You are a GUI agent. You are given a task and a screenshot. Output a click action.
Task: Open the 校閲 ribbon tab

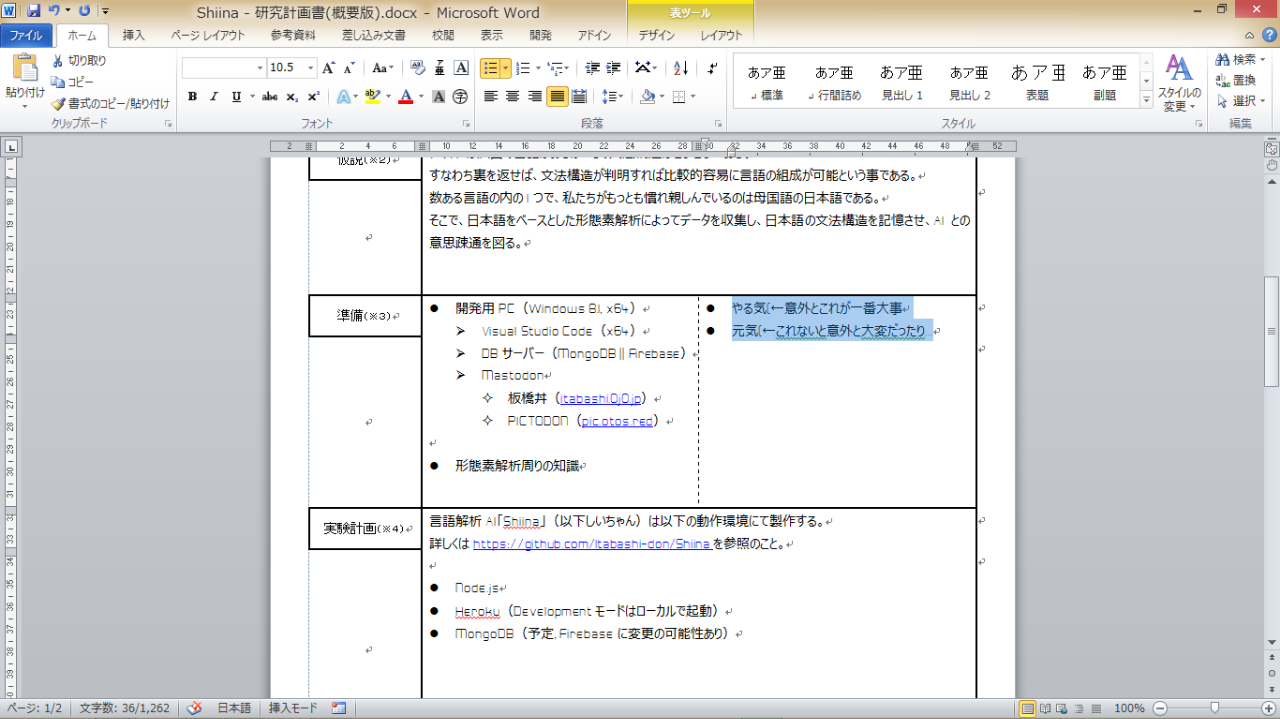443,35
